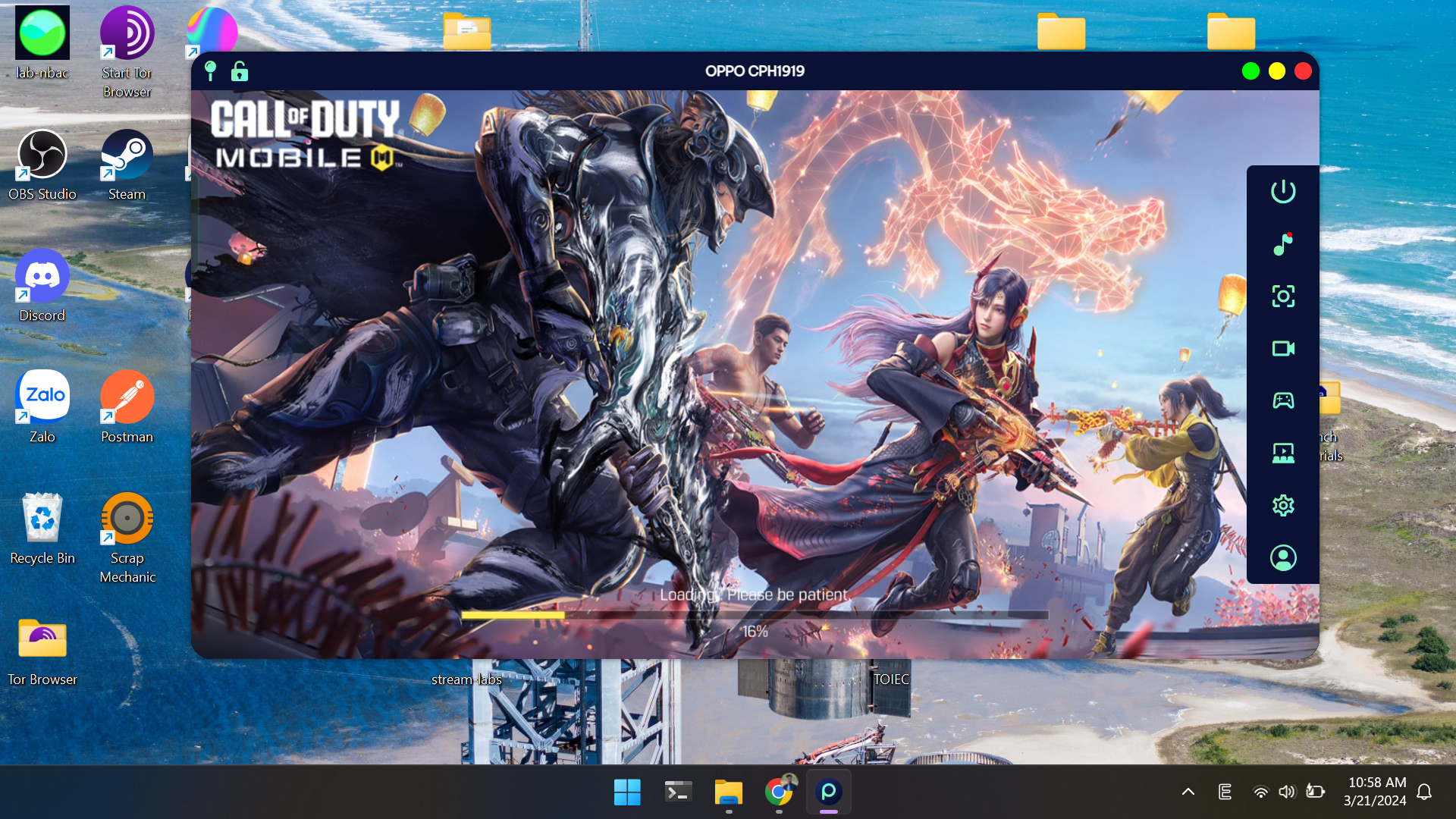Click the Call of Duty Mobile logo
Screen dimensions: 1456x819
(306, 134)
